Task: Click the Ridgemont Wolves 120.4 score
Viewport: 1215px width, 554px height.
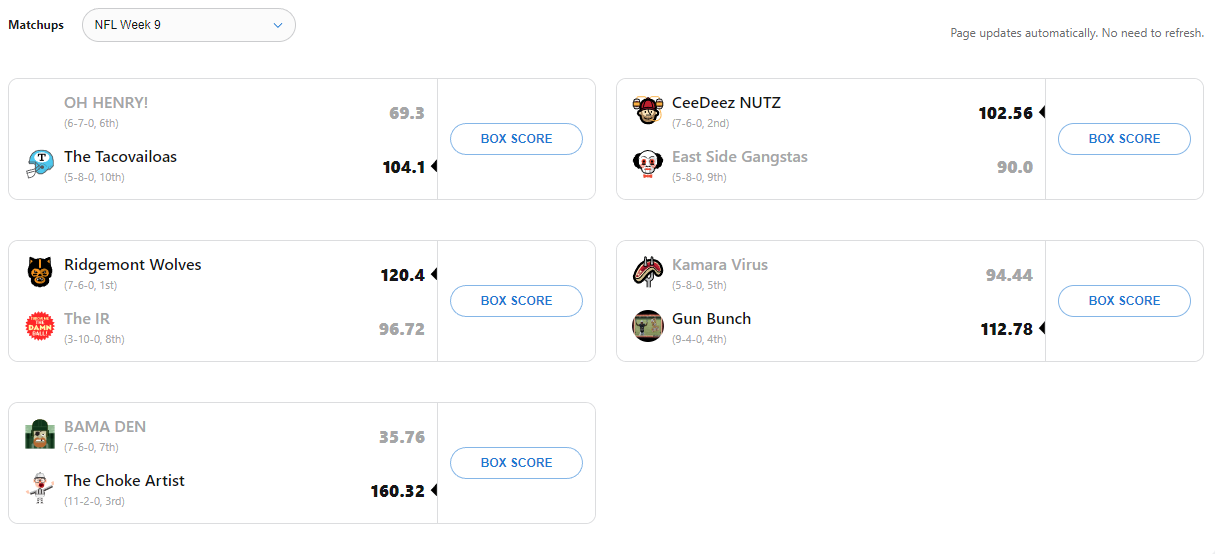Action: (402, 275)
